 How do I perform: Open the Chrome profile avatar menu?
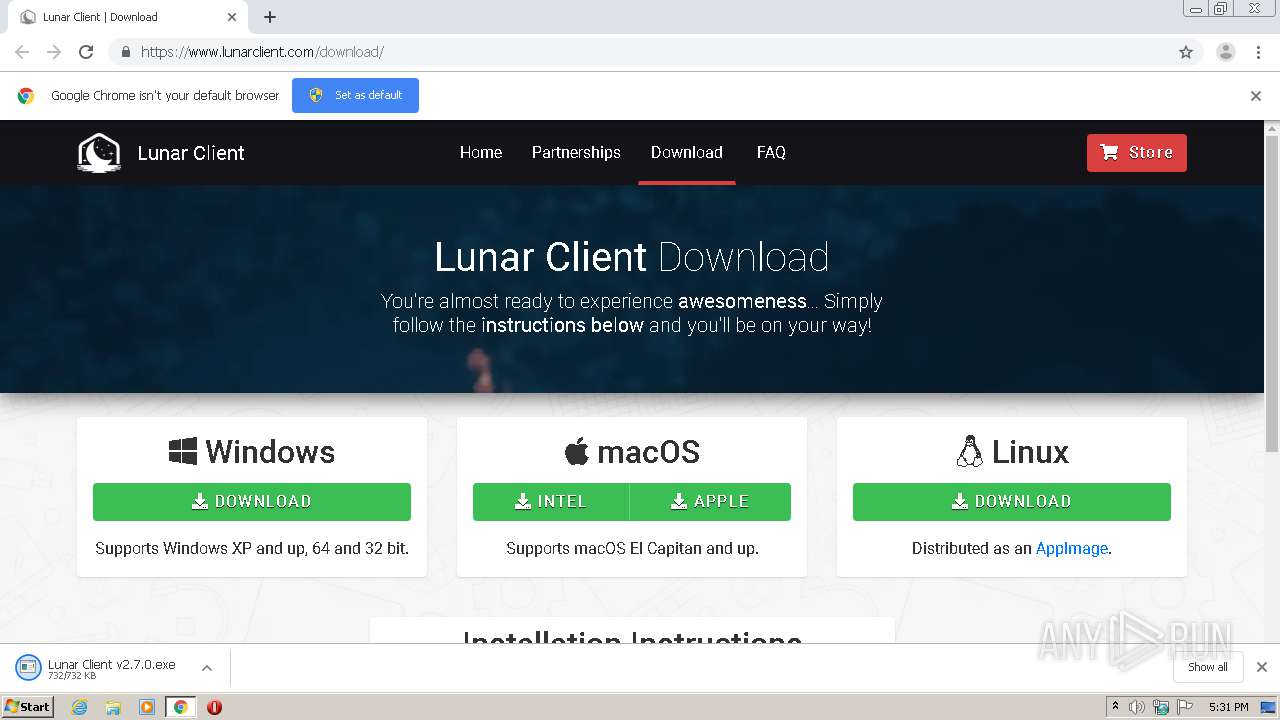[1226, 52]
